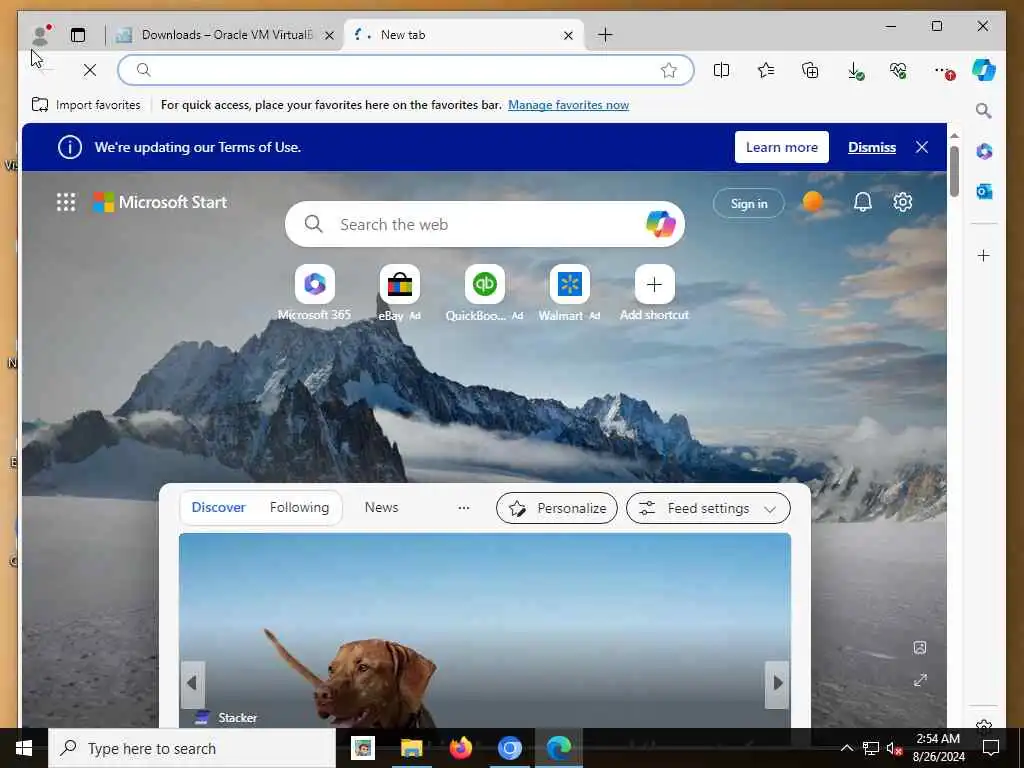Add an app to the sidebar

click(x=984, y=255)
